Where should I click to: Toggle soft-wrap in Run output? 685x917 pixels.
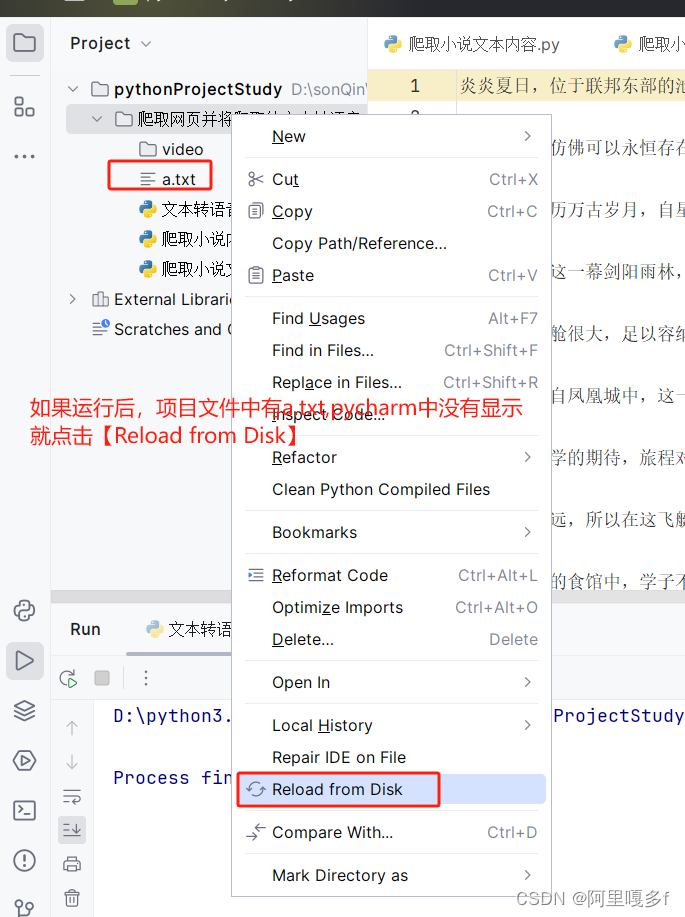click(x=72, y=797)
